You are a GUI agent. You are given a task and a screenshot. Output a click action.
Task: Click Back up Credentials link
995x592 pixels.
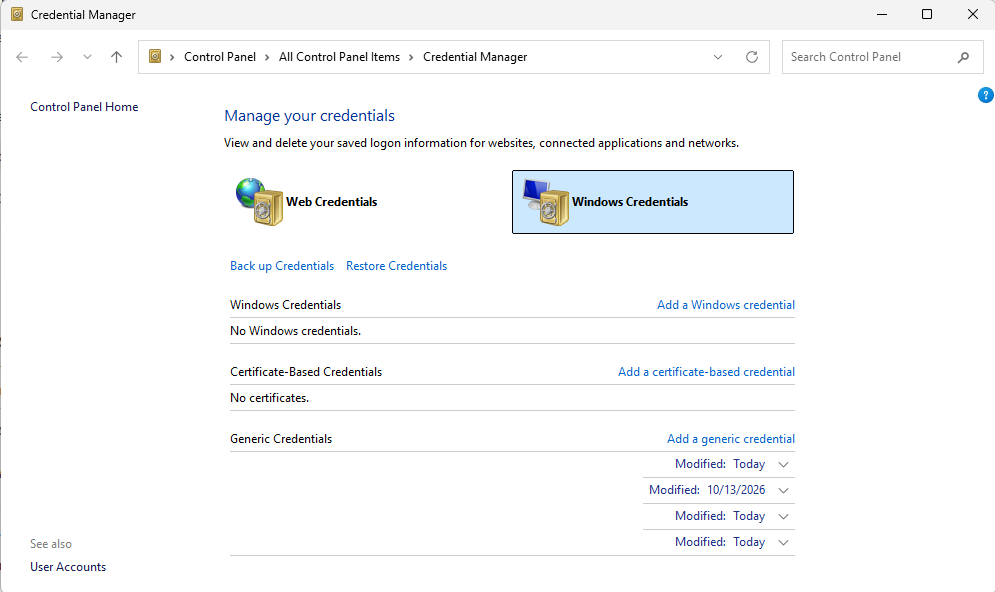click(x=282, y=266)
